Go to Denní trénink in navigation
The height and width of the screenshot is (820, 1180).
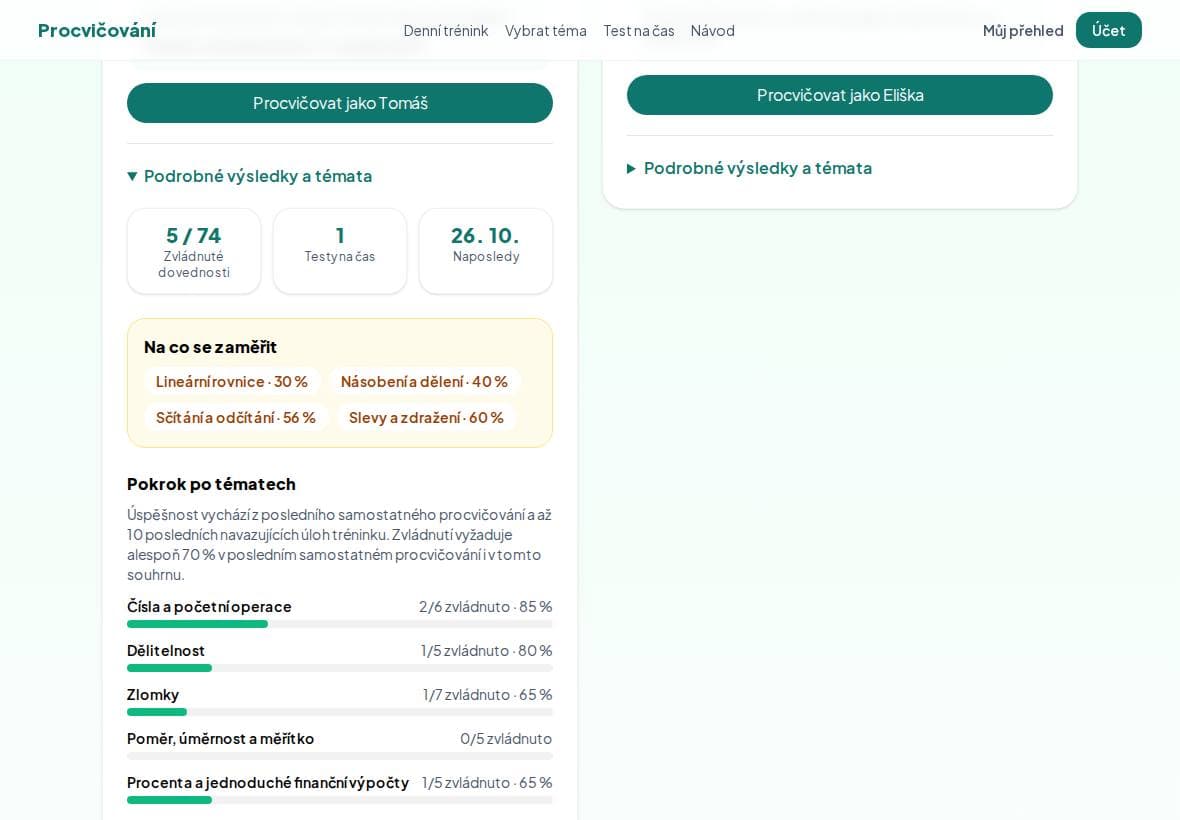tap(446, 31)
